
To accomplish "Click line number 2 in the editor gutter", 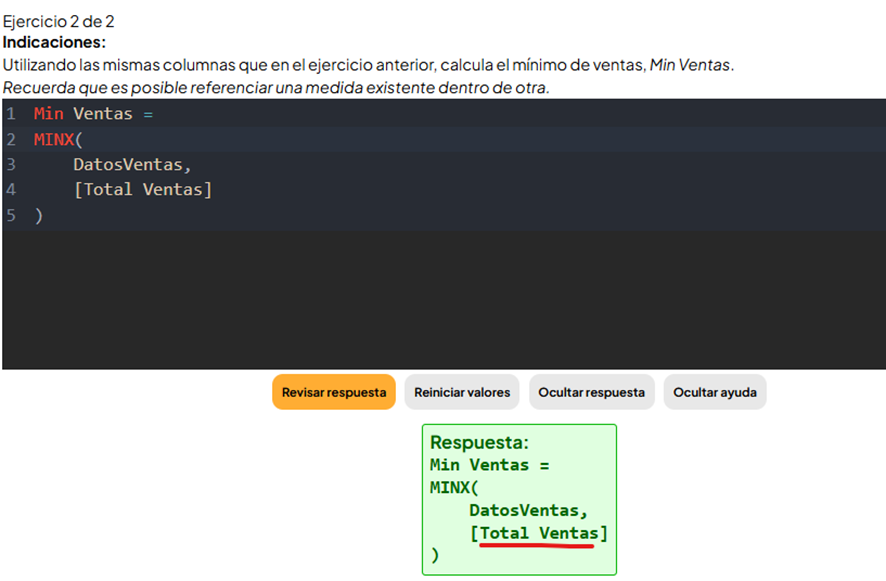I will pyautogui.click(x=10, y=139).
